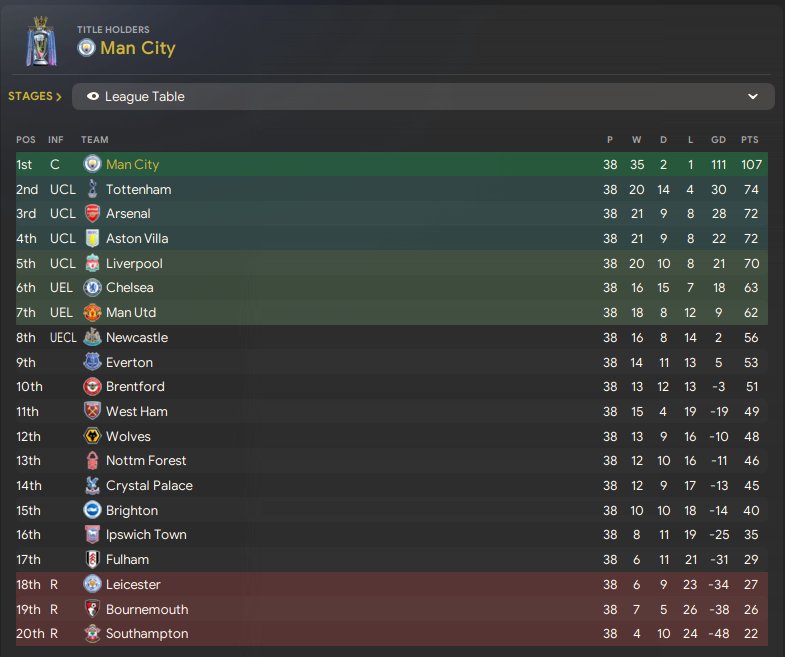Click the Man City crest beside title holders
This screenshot has height=657, width=785.
click(x=86, y=48)
